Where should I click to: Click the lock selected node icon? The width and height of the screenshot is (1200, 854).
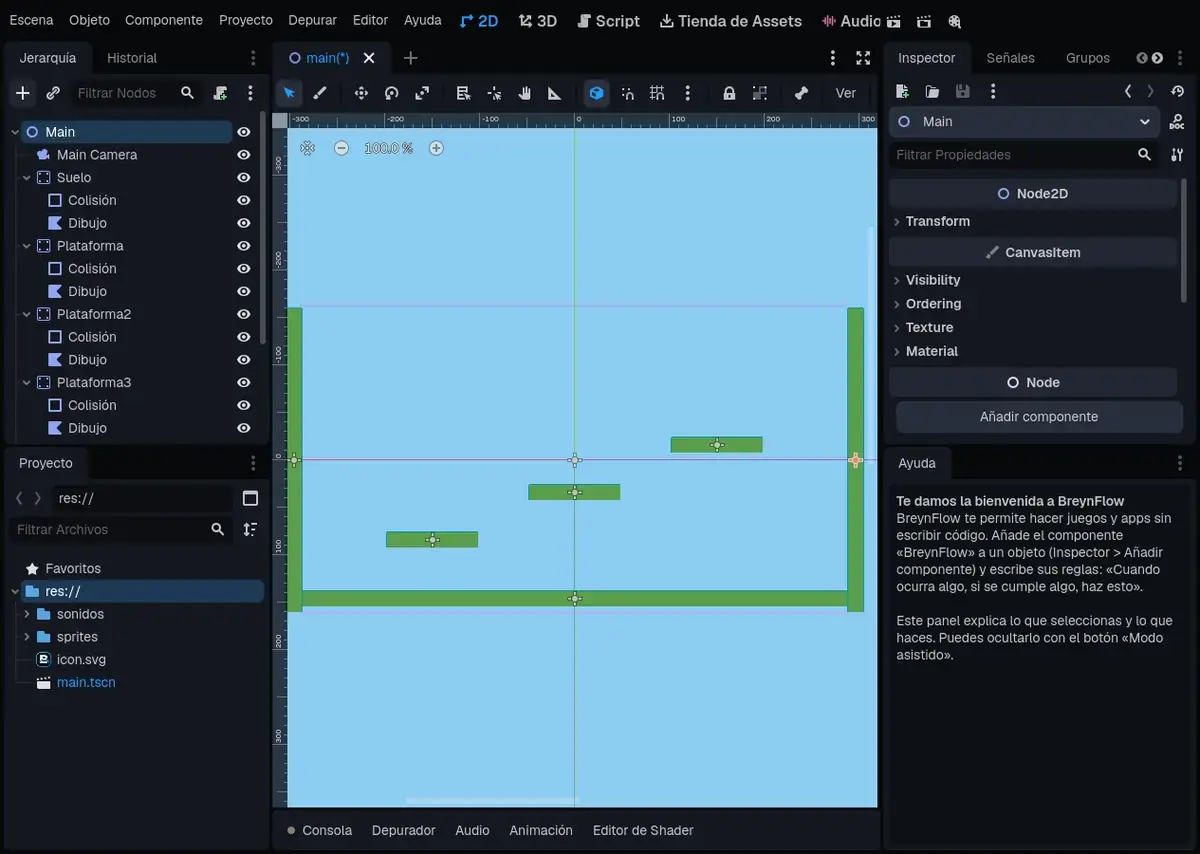[729, 93]
